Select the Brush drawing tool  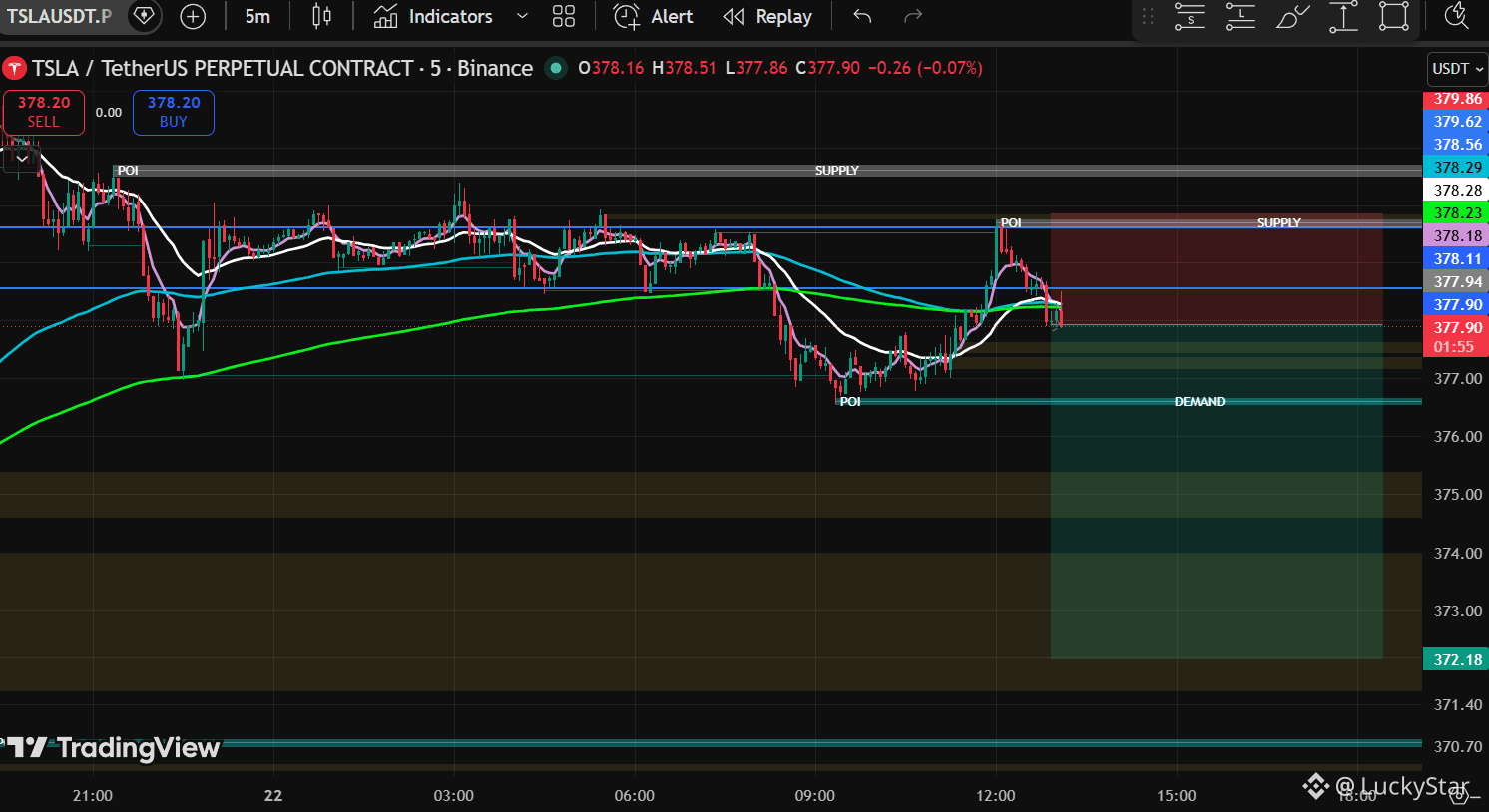point(1292,16)
